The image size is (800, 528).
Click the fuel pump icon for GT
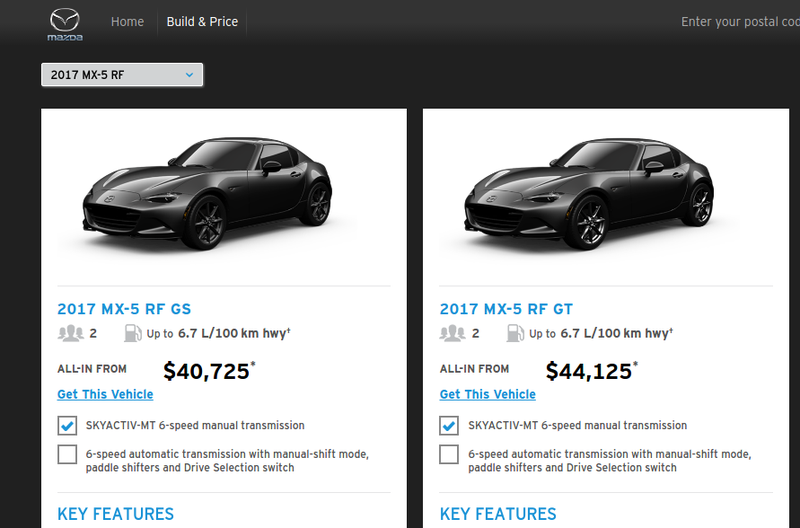click(515, 333)
